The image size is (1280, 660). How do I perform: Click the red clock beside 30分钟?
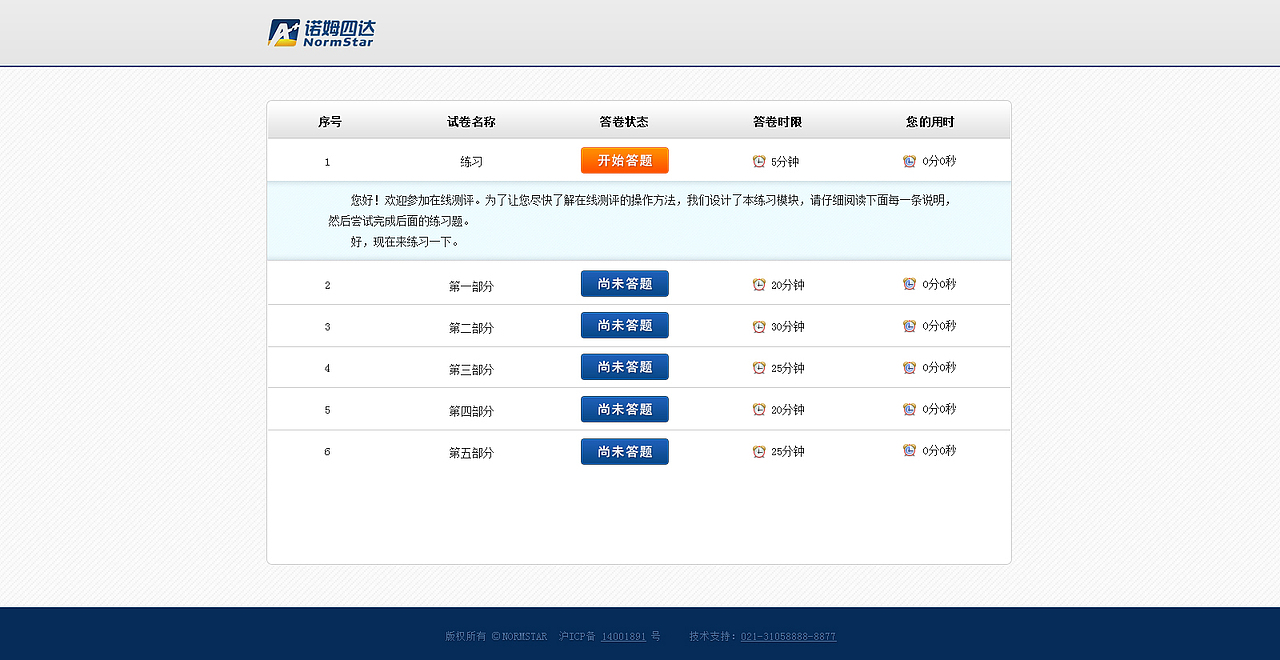757,325
